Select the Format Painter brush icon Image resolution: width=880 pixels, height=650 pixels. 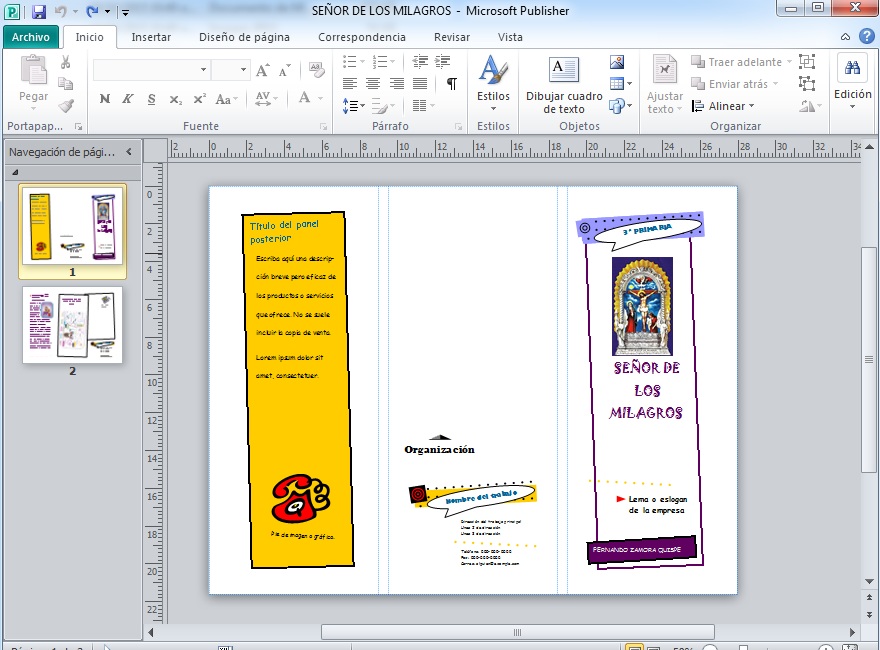66,105
